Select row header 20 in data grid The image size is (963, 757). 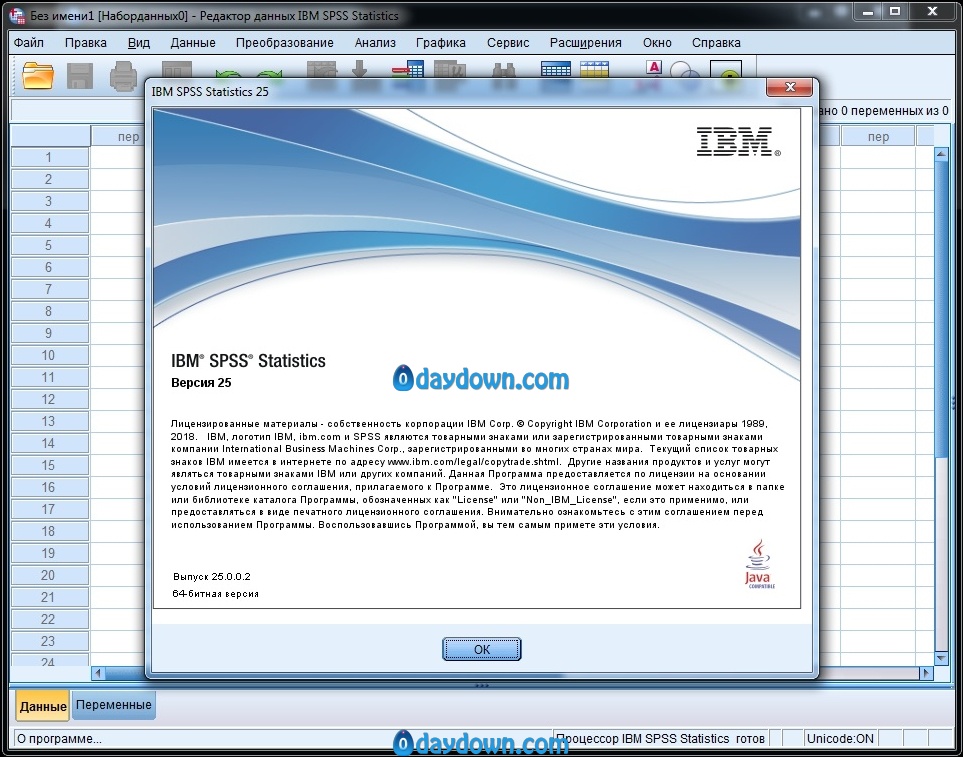click(x=49, y=575)
